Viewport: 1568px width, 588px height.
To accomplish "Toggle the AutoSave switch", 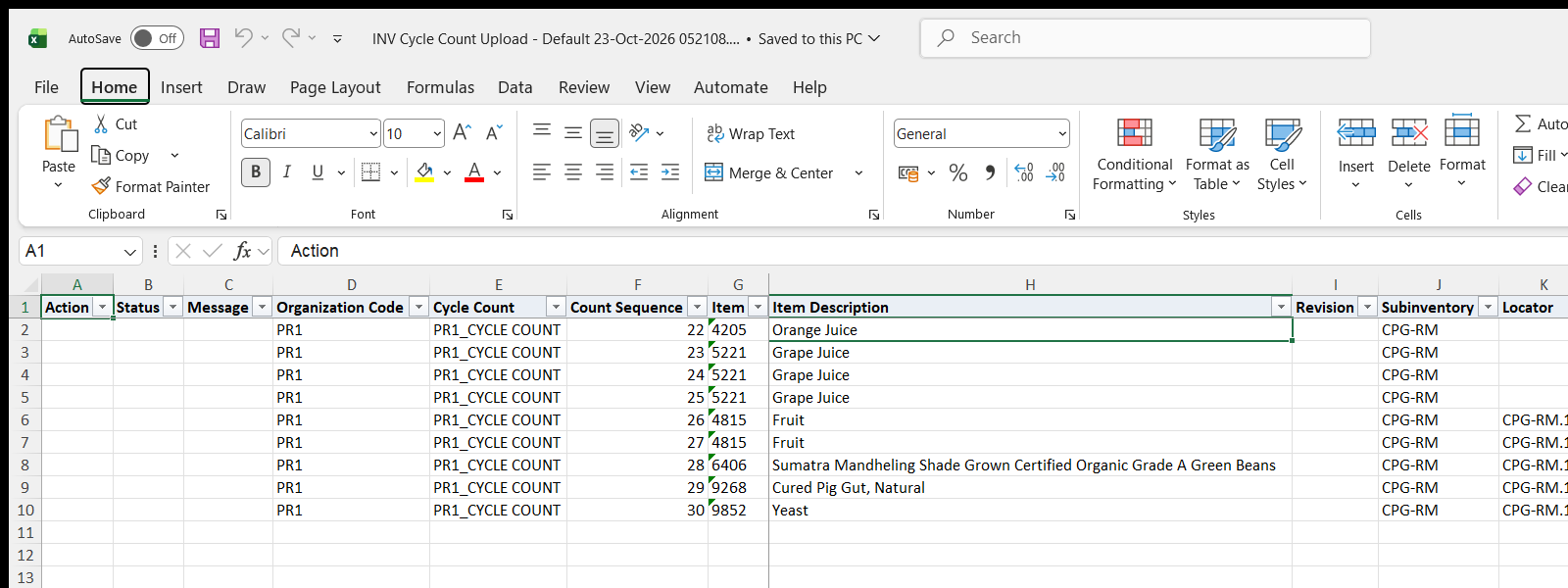I will pos(157,38).
